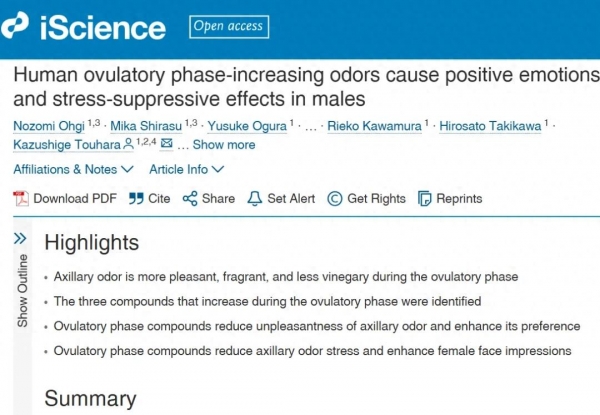Expand the Article Info dropdown
Viewport: 600px width, 415px height.
186,170
